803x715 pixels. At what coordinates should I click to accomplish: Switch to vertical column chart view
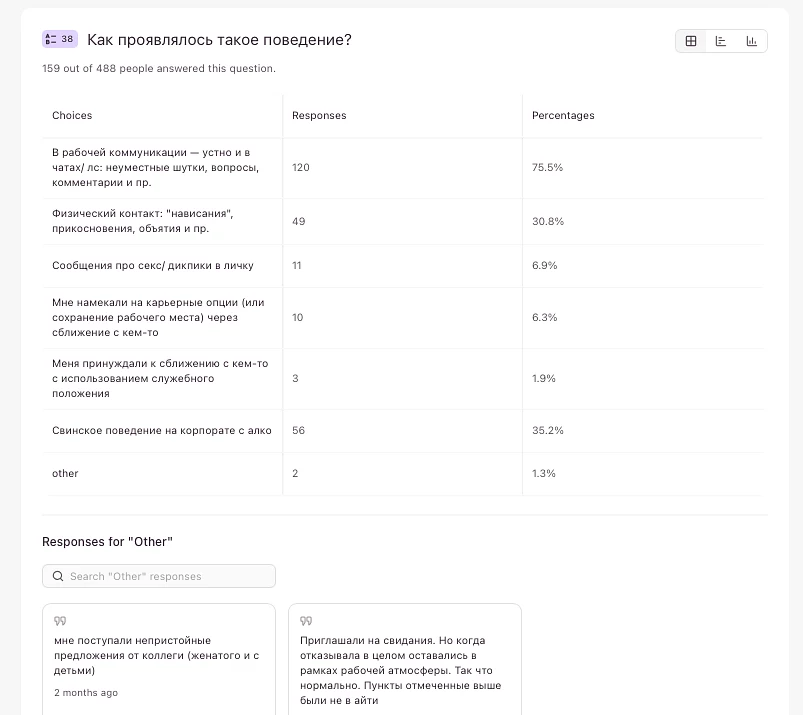pos(751,41)
